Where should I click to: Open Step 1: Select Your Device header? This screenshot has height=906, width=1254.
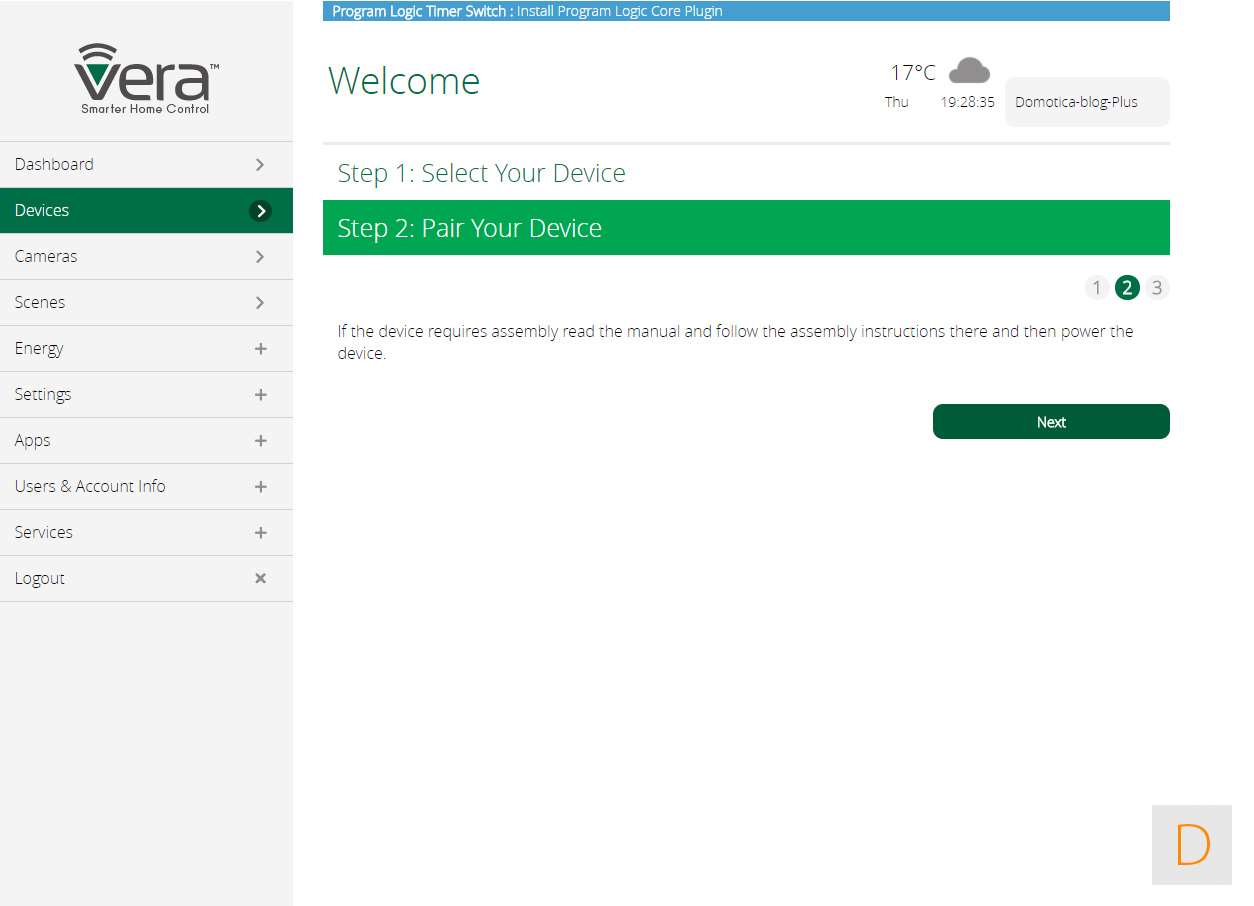pyautogui.click(x=481, y=173)
